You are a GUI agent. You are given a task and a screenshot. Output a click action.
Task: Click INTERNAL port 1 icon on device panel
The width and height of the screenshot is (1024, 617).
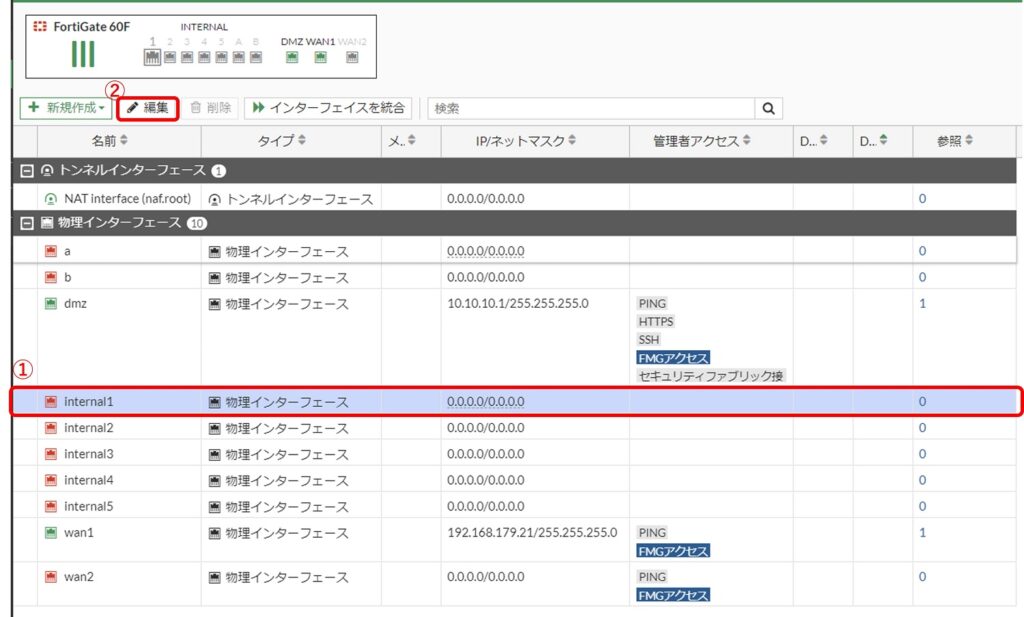pyautogui.click(x=150, y=58)
